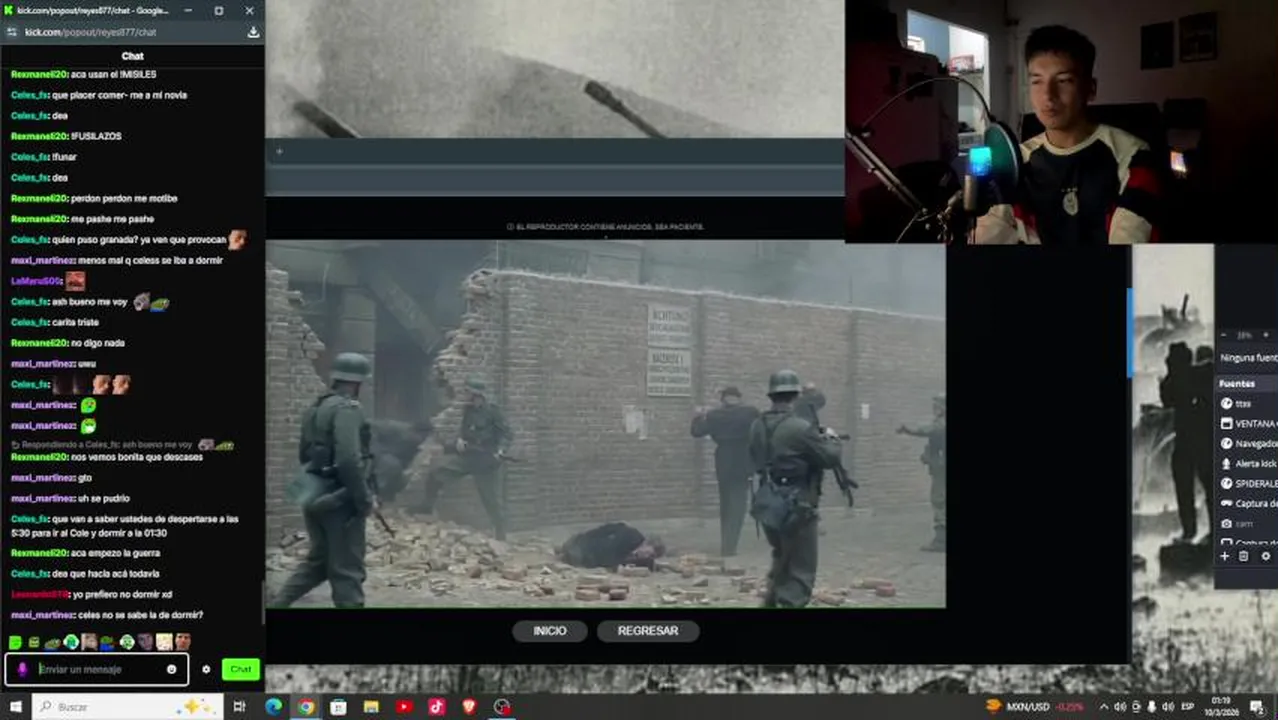Open TikTok app from the taskbar
The height and width of the screenshot is (720, 1278).
click(x=437, y=707)
